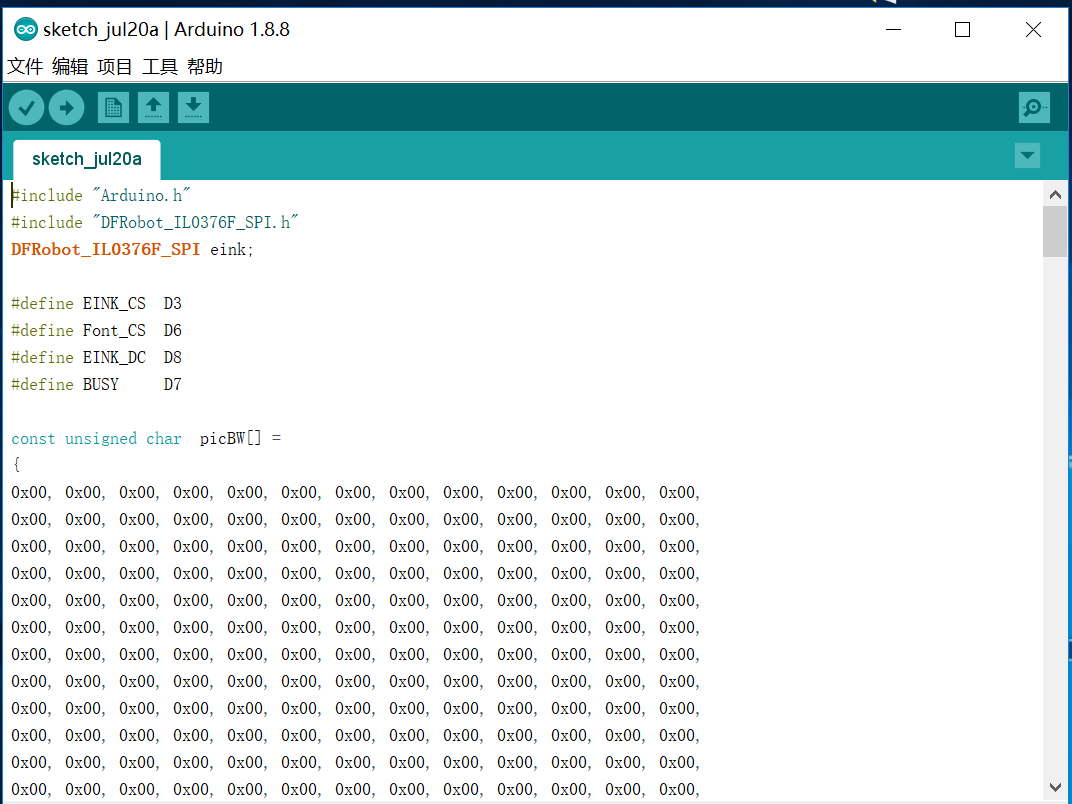The image size is (1072, 804).
Task: Open an existing sketch arrow-up icon
Action: pos(153,108)
